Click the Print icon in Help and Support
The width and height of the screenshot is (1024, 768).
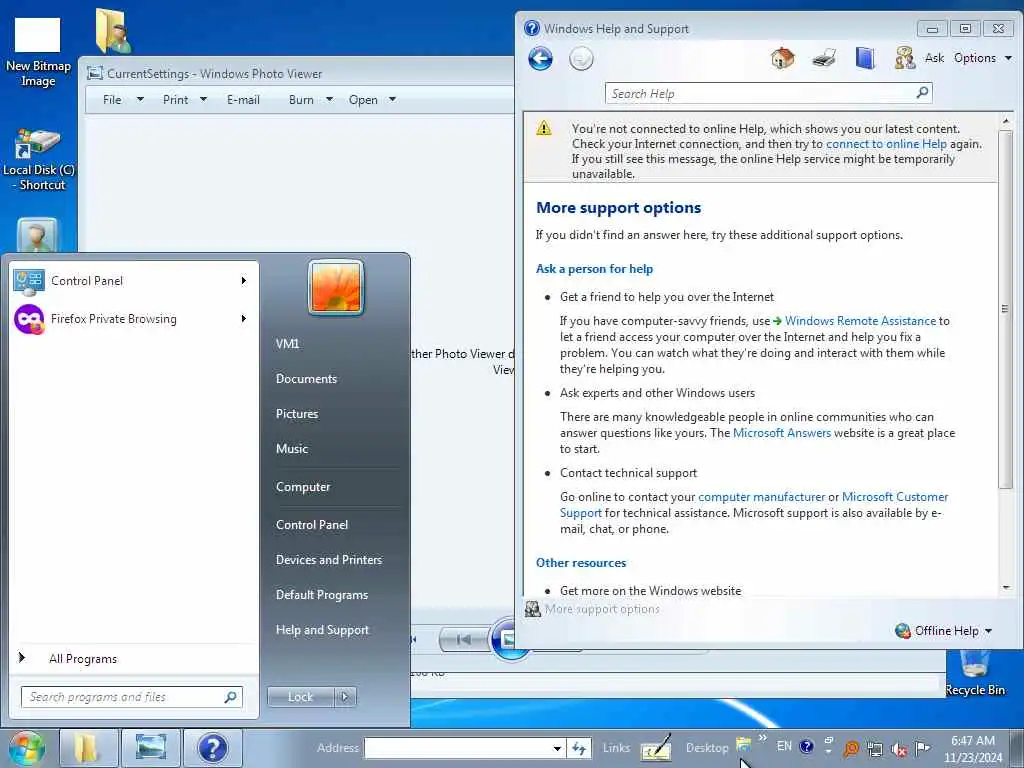[x=824, y=58]
